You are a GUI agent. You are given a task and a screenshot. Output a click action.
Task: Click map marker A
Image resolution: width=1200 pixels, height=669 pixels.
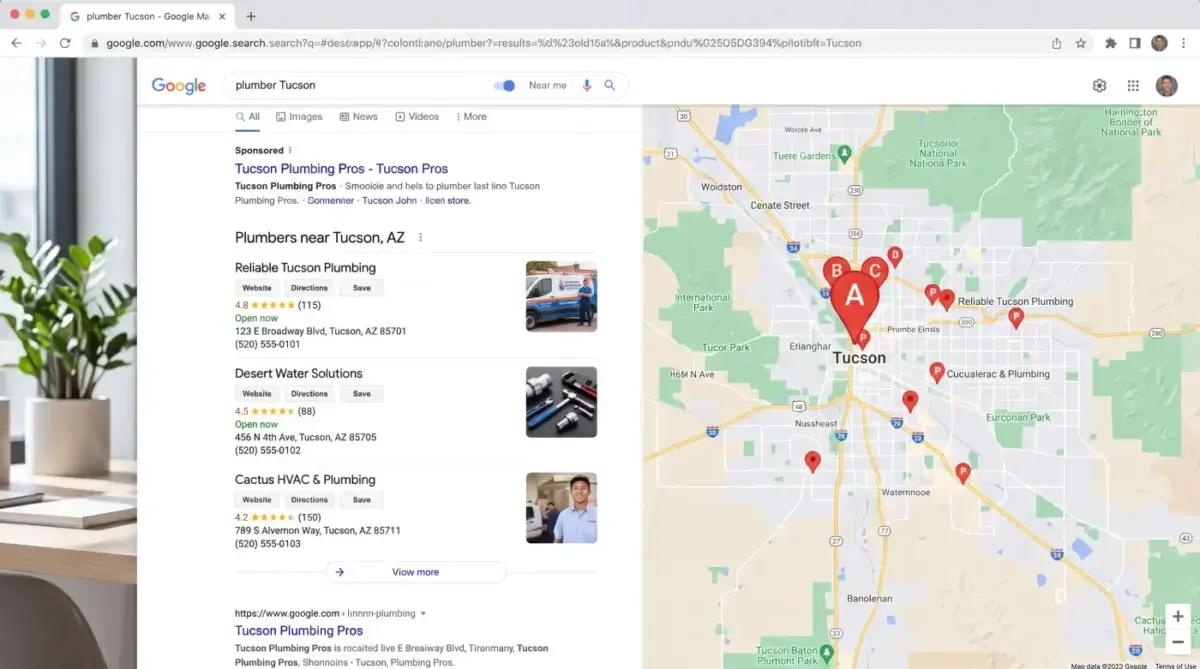point(854,302)
